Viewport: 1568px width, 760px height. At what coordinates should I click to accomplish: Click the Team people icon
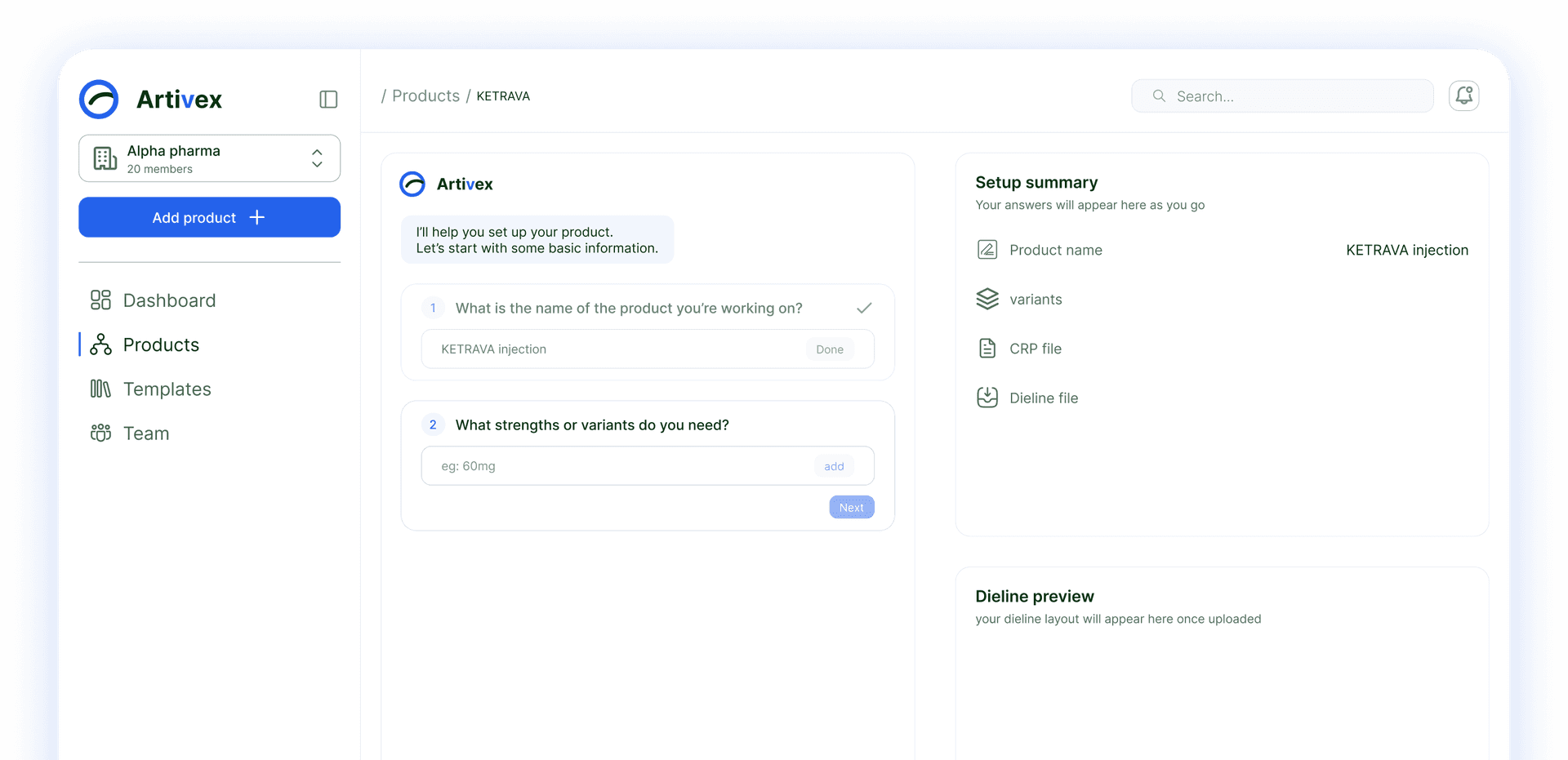100,433
